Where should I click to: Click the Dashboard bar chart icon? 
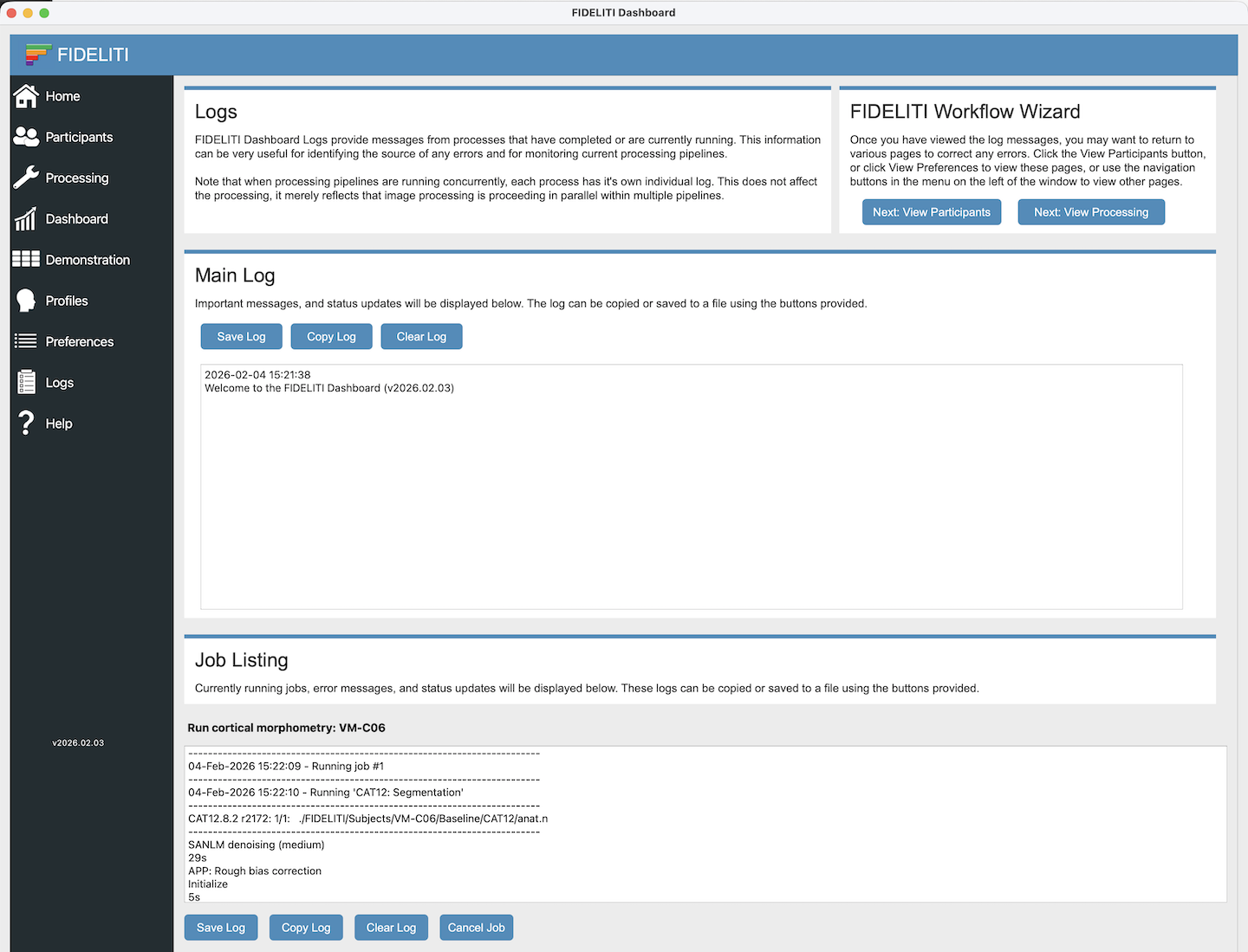26,219
